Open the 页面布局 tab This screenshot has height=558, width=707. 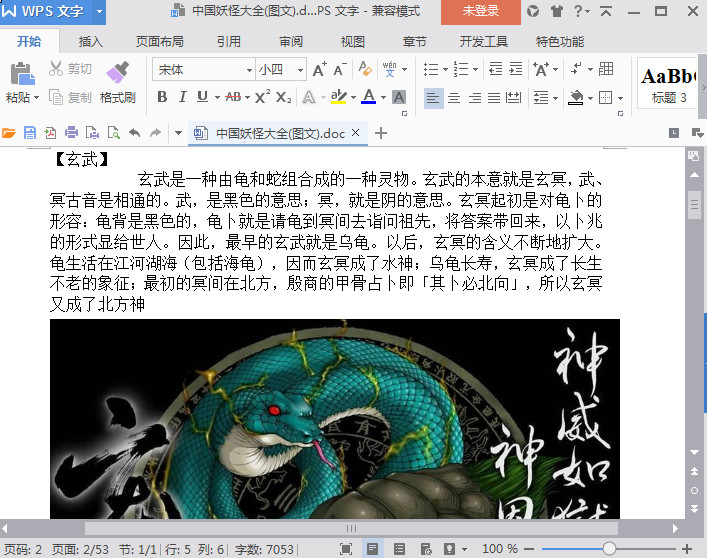click(x=160, y=41)
